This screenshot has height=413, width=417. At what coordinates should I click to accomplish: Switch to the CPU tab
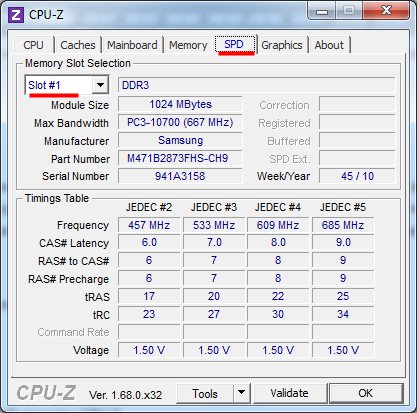(x=33, y=45)
